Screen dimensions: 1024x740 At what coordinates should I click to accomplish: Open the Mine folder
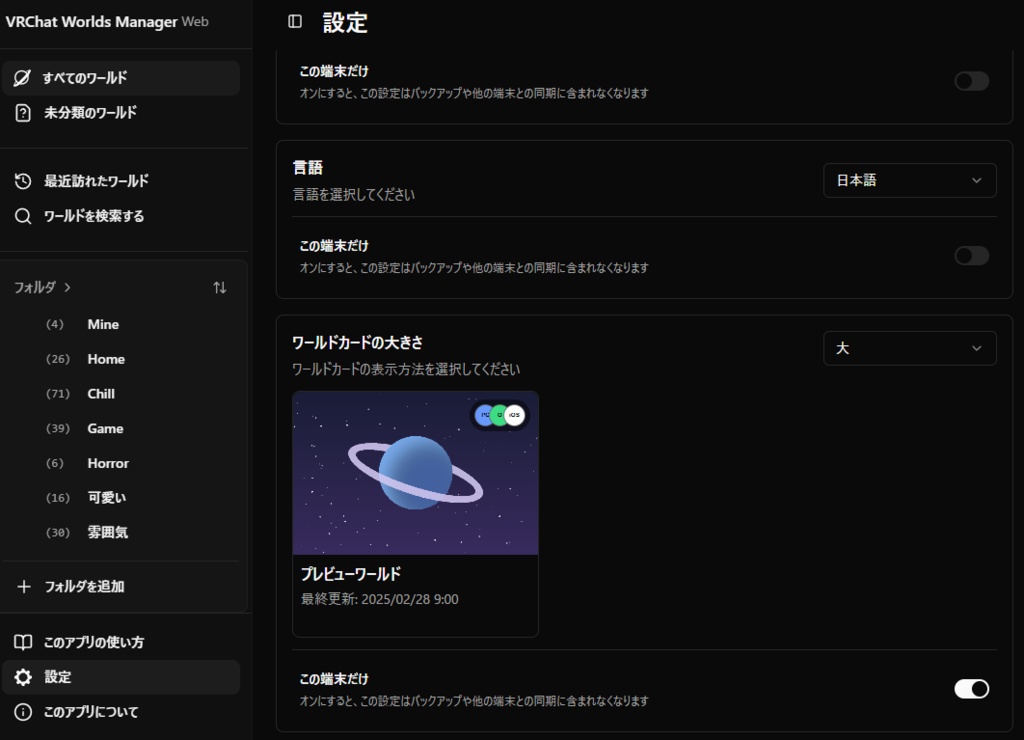click(103, 325)
